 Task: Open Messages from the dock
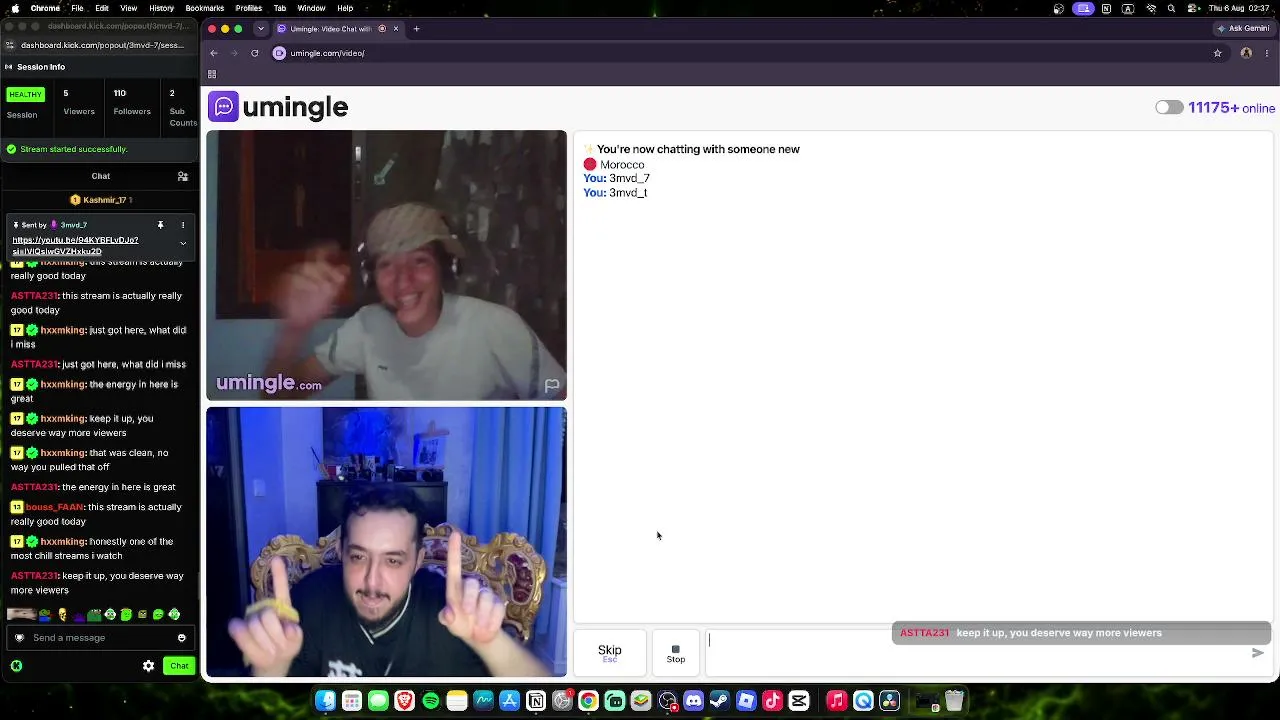[x=378, y=701]
